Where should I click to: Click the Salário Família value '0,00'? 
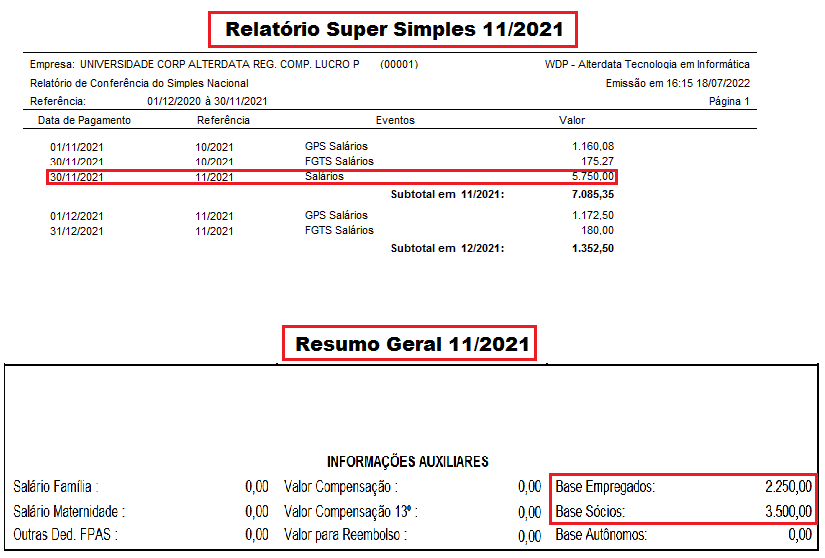pyautogui.click(x=257, y=487)
